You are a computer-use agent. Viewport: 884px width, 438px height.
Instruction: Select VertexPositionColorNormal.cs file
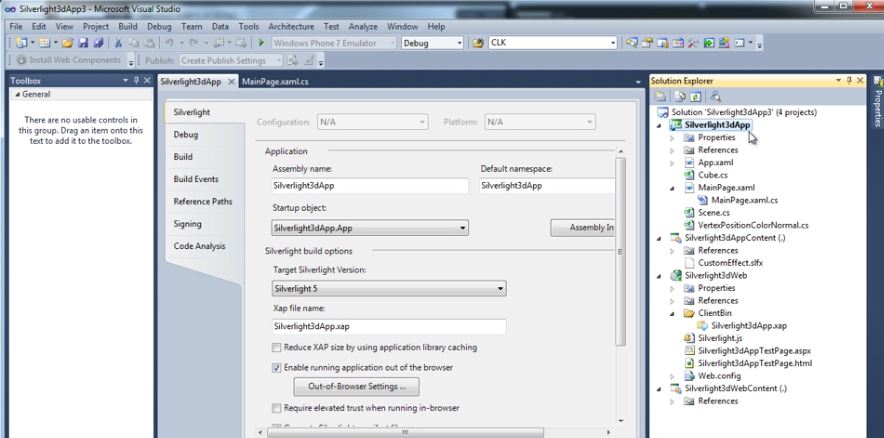753,225
